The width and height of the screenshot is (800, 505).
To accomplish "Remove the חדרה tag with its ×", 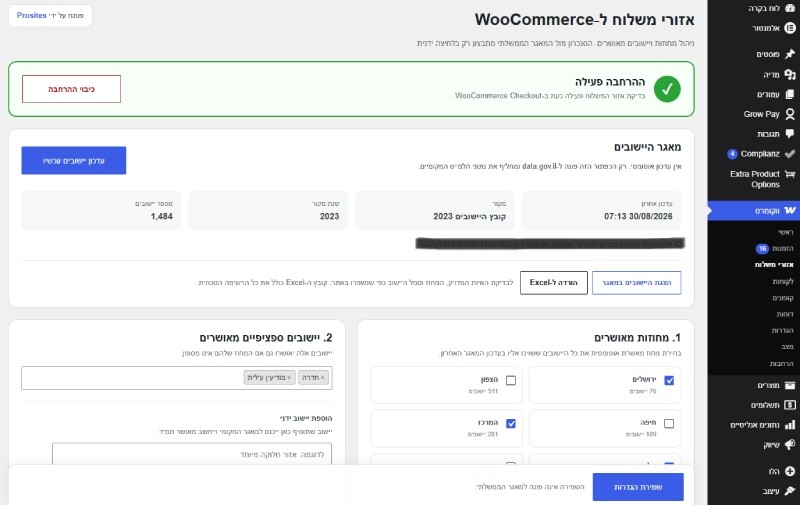I will coord(322,378).
